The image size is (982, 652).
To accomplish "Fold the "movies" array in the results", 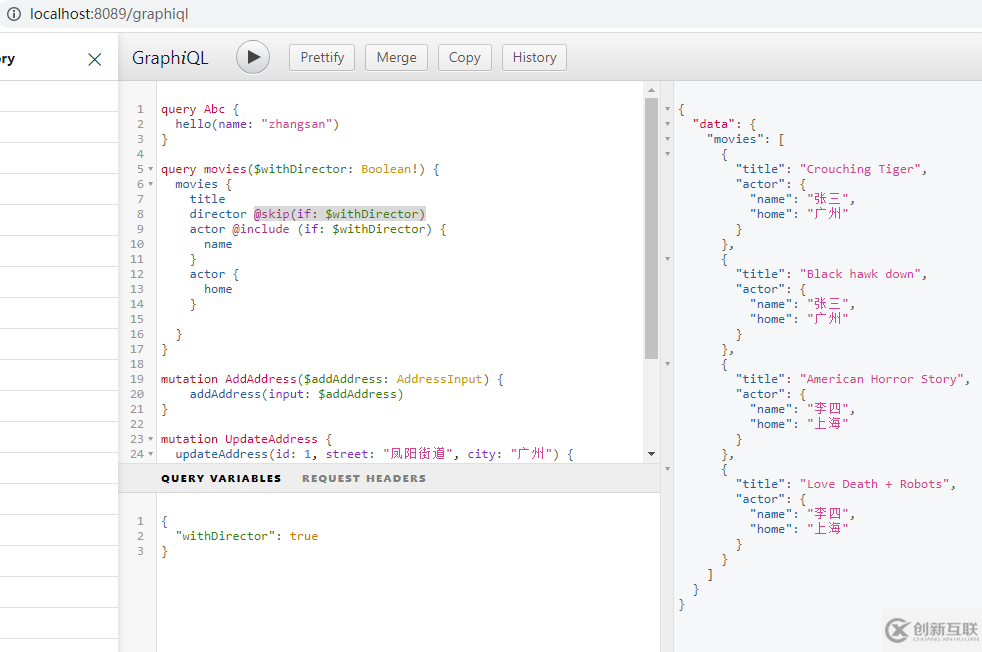I will [668, 140].
